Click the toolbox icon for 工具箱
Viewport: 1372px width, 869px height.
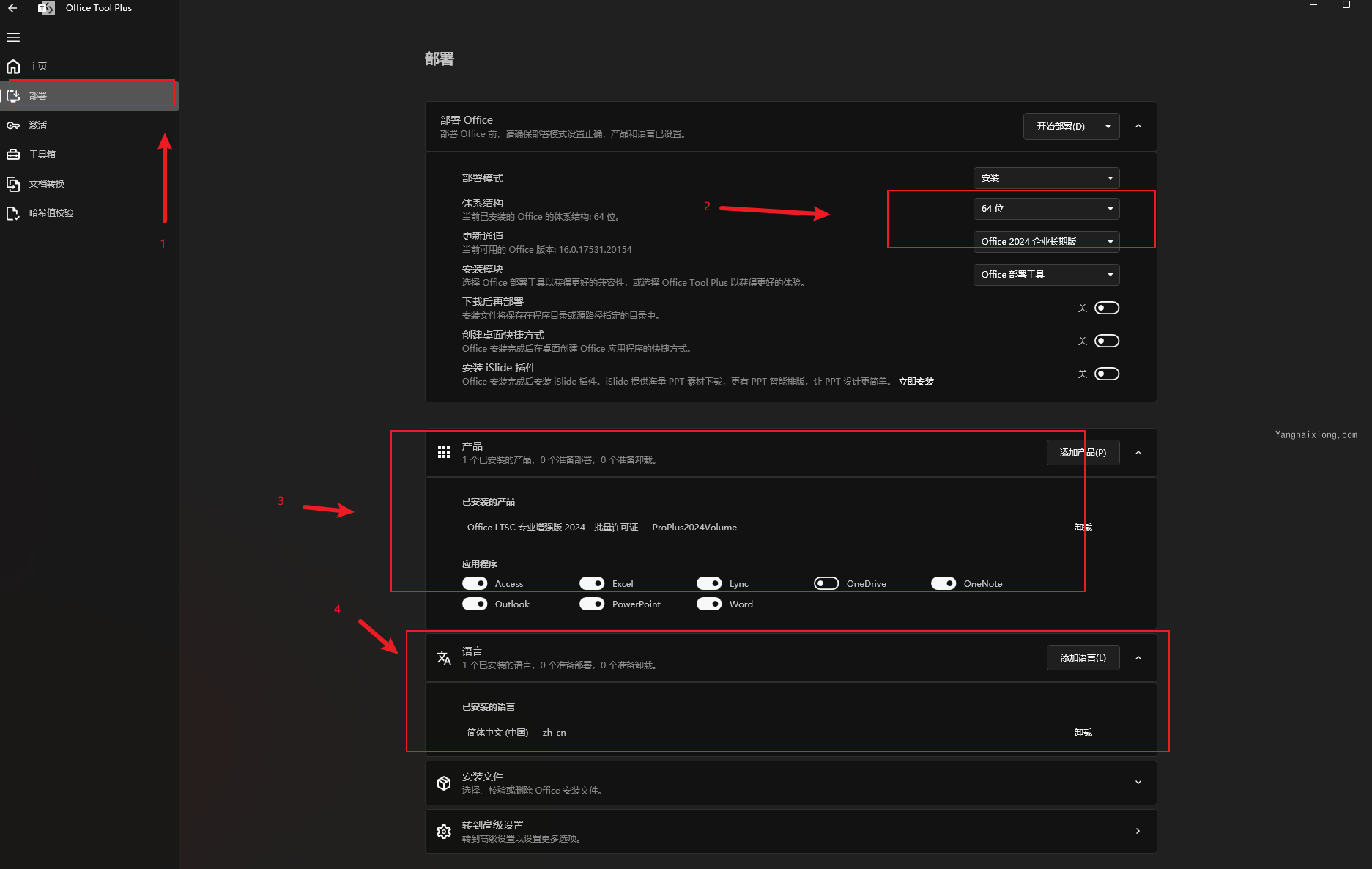coord(13,155)
